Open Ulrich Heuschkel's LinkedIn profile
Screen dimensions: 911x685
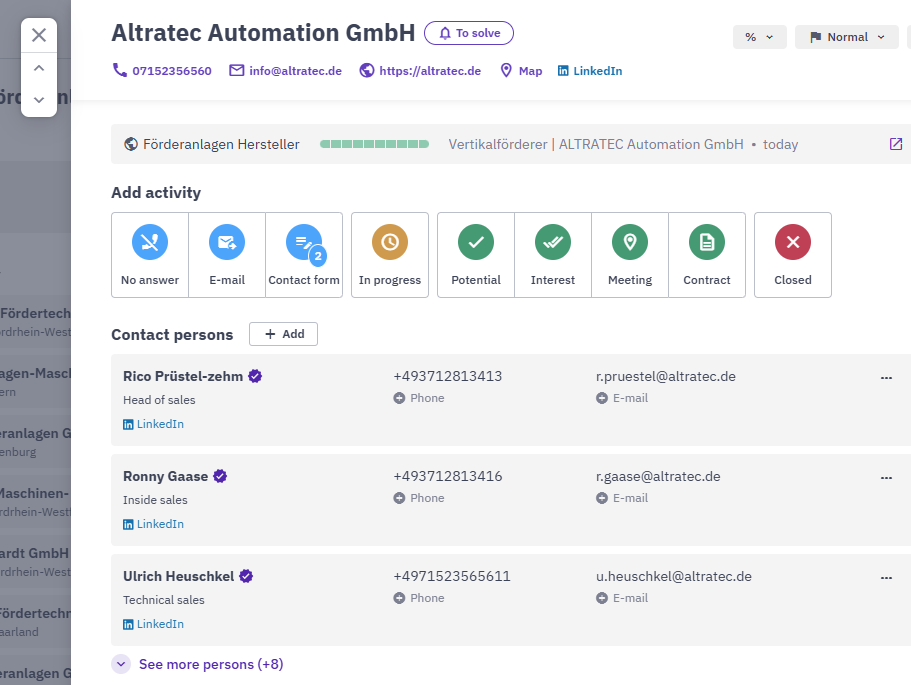153,624
